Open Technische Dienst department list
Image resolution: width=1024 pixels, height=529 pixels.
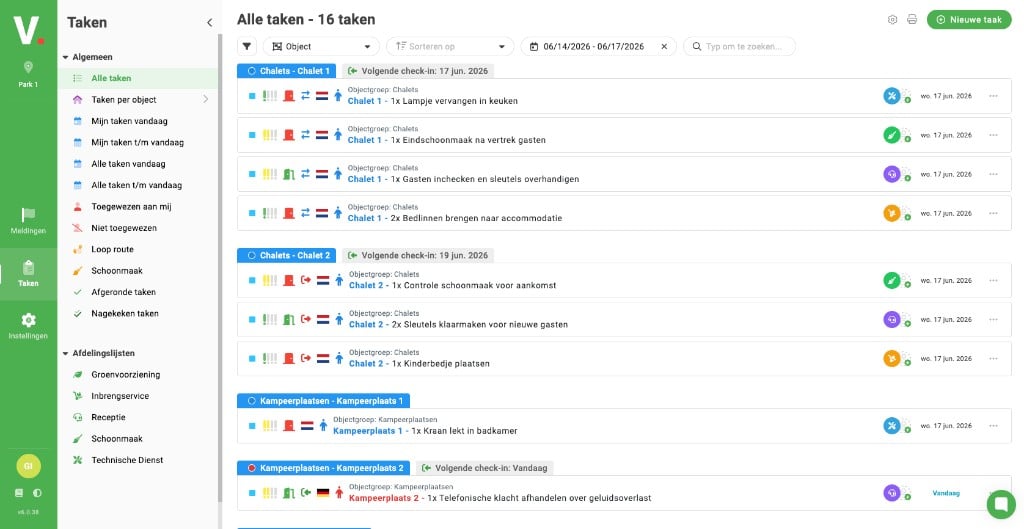[127, 460]
